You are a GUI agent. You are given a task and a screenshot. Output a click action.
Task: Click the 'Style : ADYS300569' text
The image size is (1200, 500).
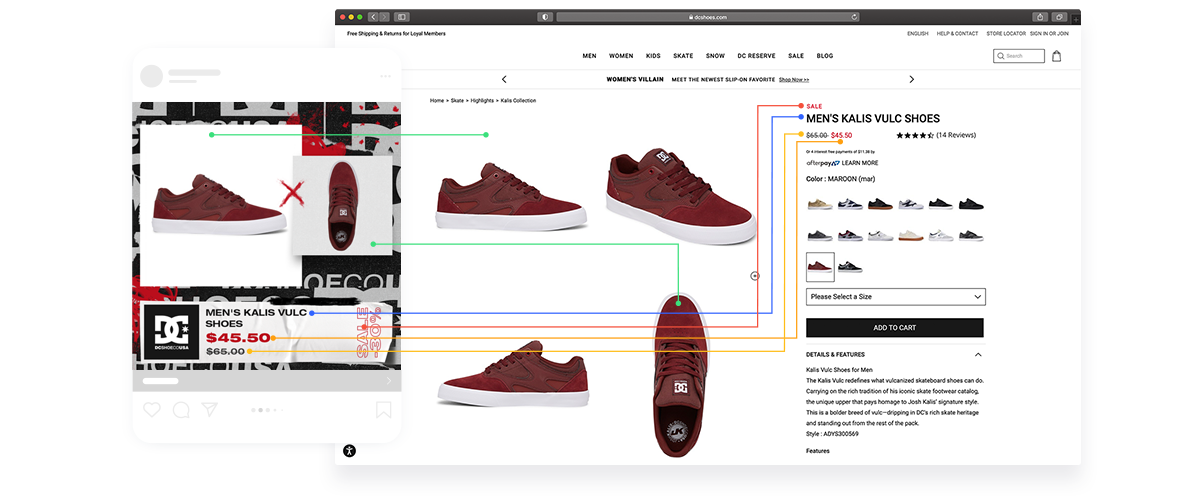(x=832, y=434)
